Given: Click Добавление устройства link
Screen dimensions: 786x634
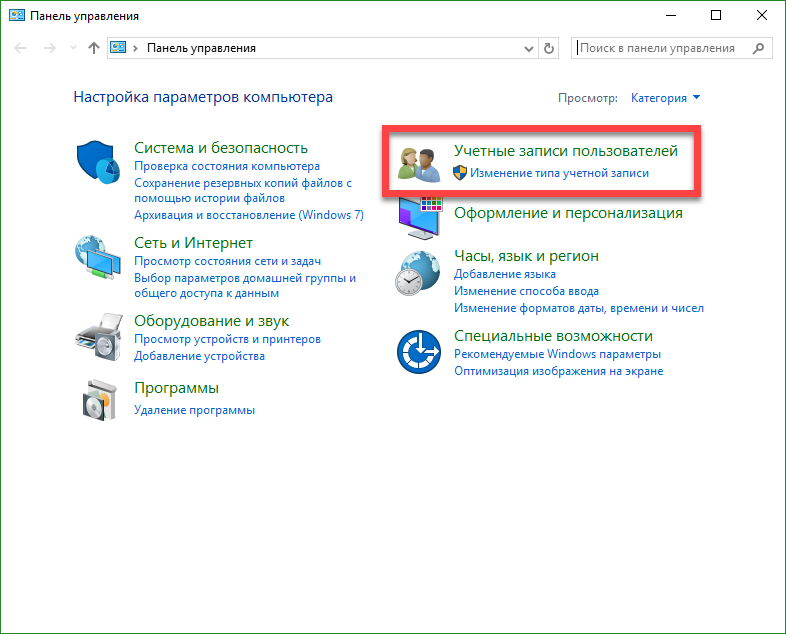Looking at the screenshot, I should [x=199, y=356].
